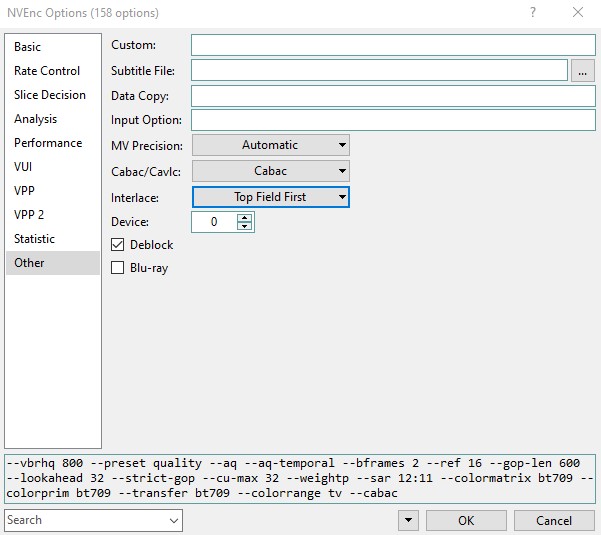Screen dimensions: 601x535
Task: Switch to Rate Control page
Action: 53,71
